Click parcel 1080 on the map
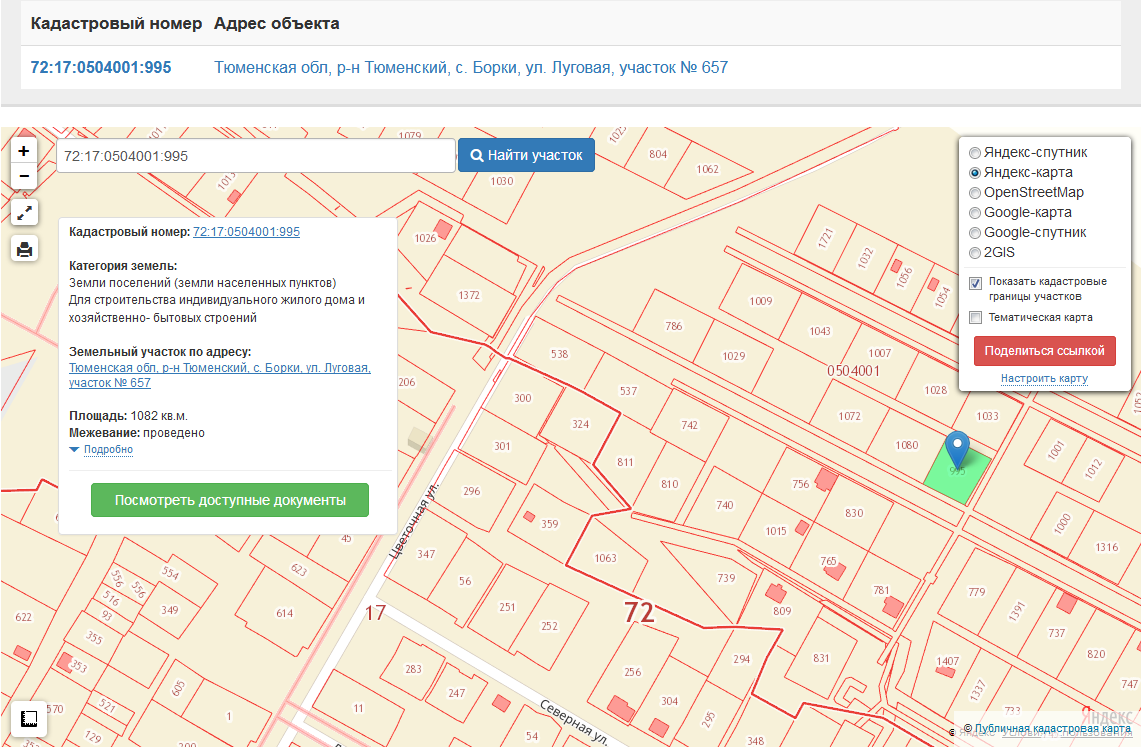This screenshot has height=749, width=1142. click(x=907, y=445)
